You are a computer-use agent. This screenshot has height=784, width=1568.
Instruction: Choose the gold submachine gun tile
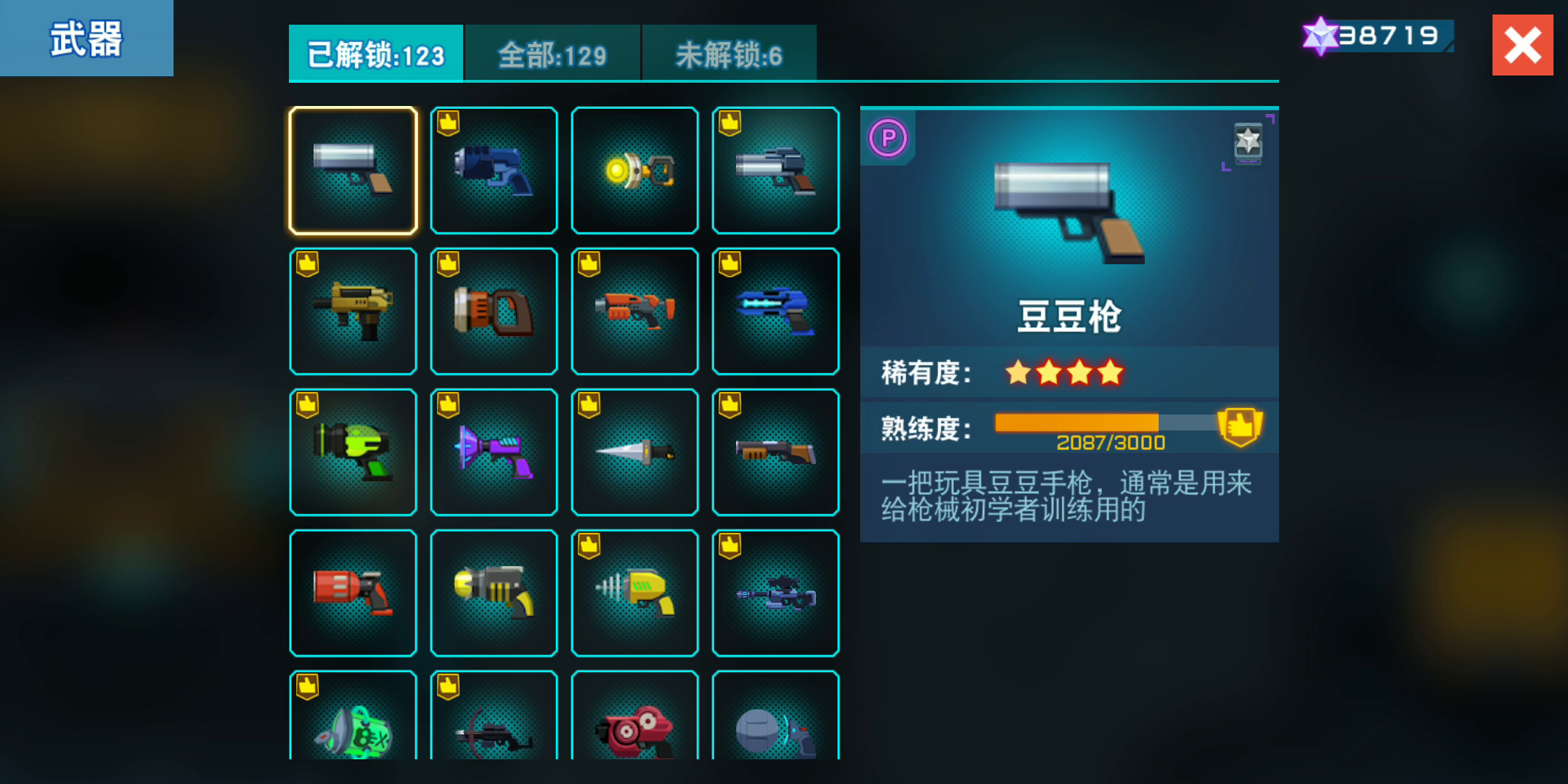(353, 311)
